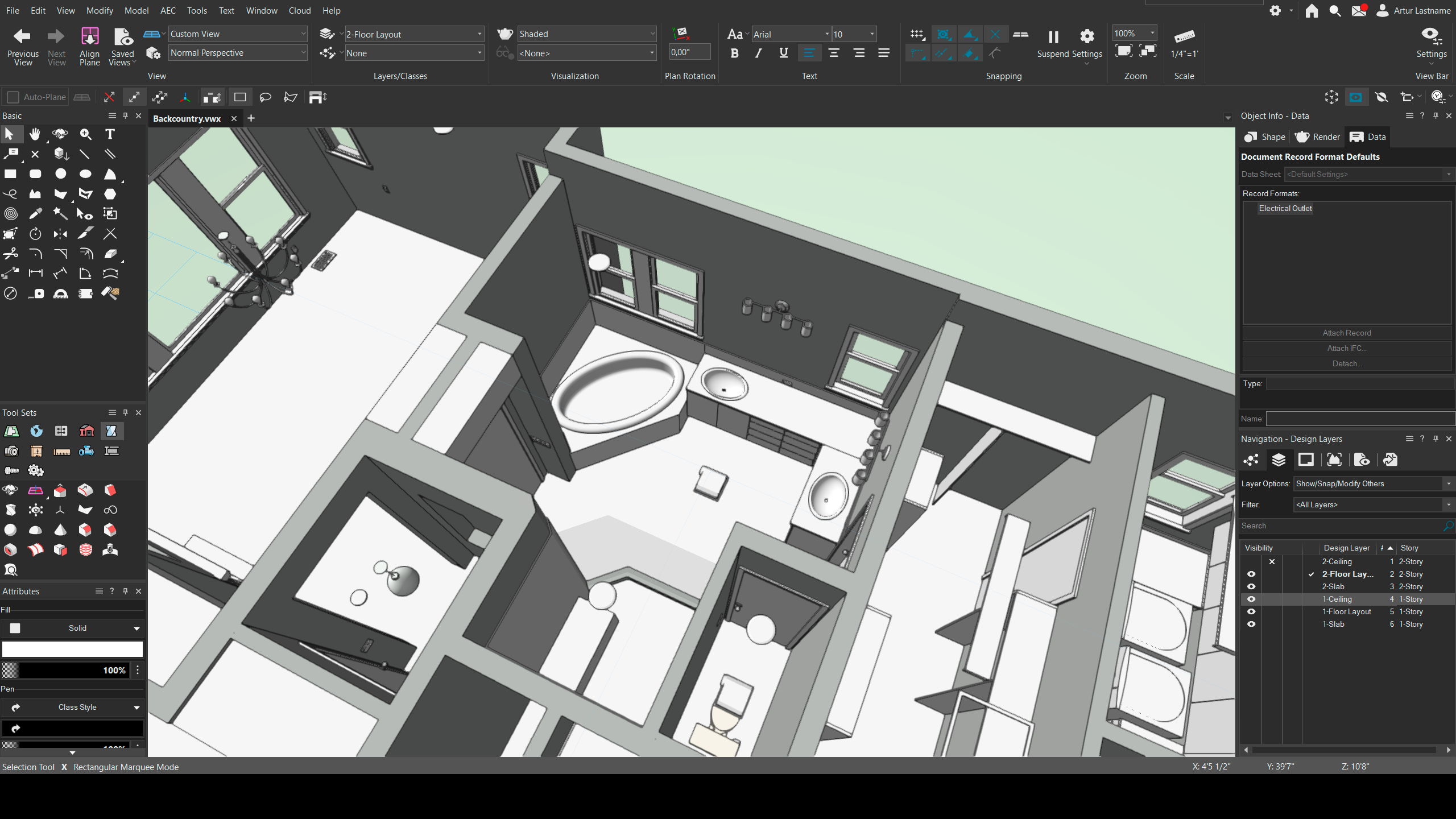The height and width of the screenshot is (819, 1456).
Task: Open the Modify menu
Action: pos(100,10)
